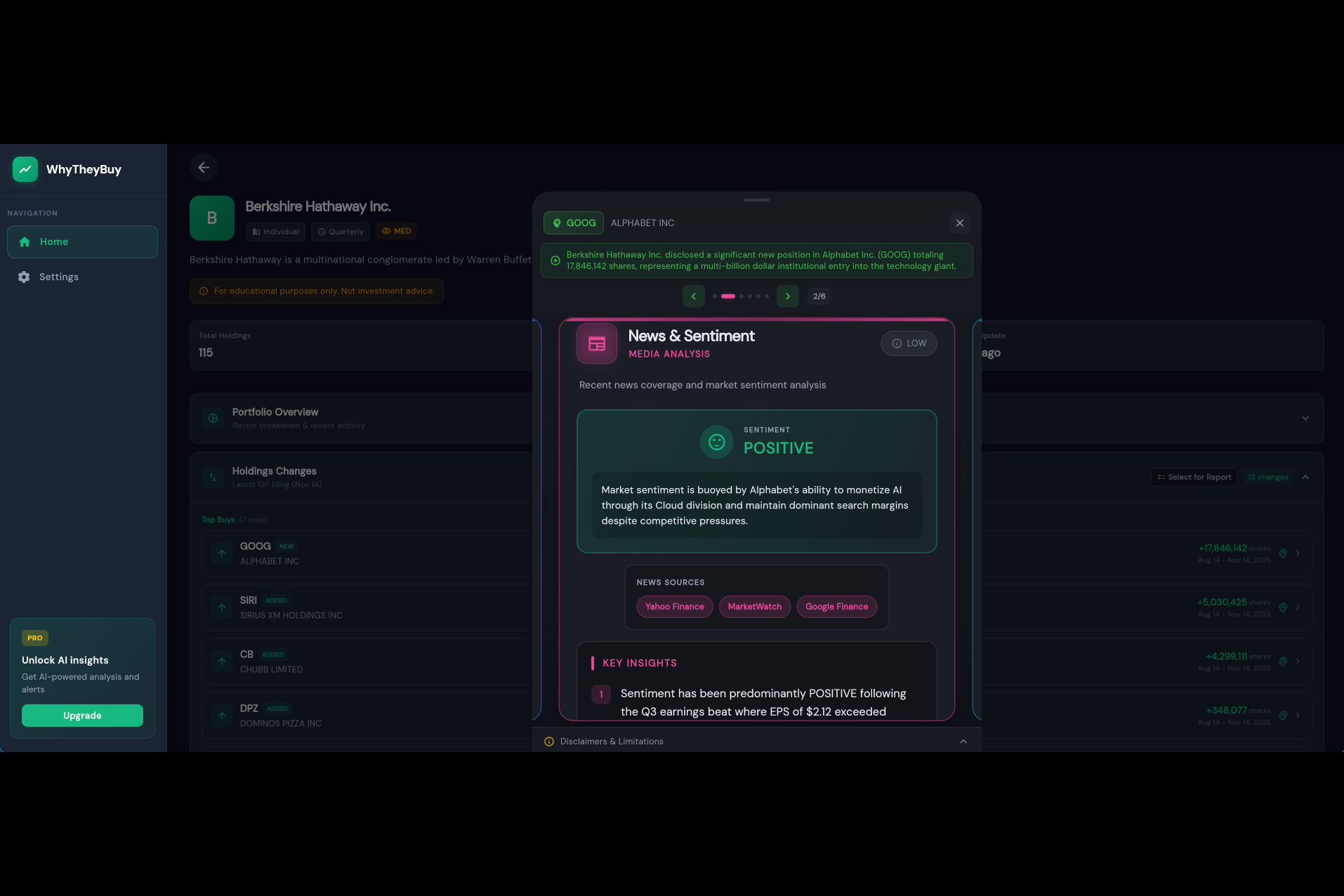
Task: Open GOOG row details chevron
Action: tap(1298, 553)
